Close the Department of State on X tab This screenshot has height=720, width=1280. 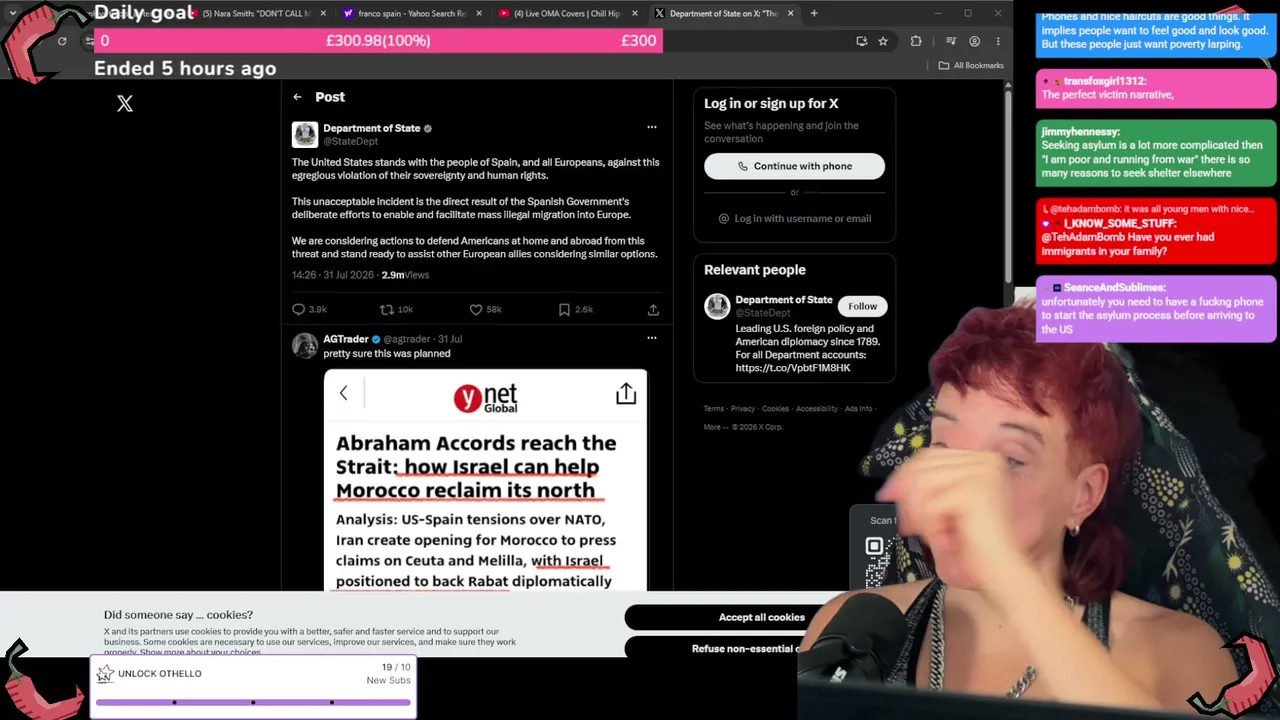point(791,14)
